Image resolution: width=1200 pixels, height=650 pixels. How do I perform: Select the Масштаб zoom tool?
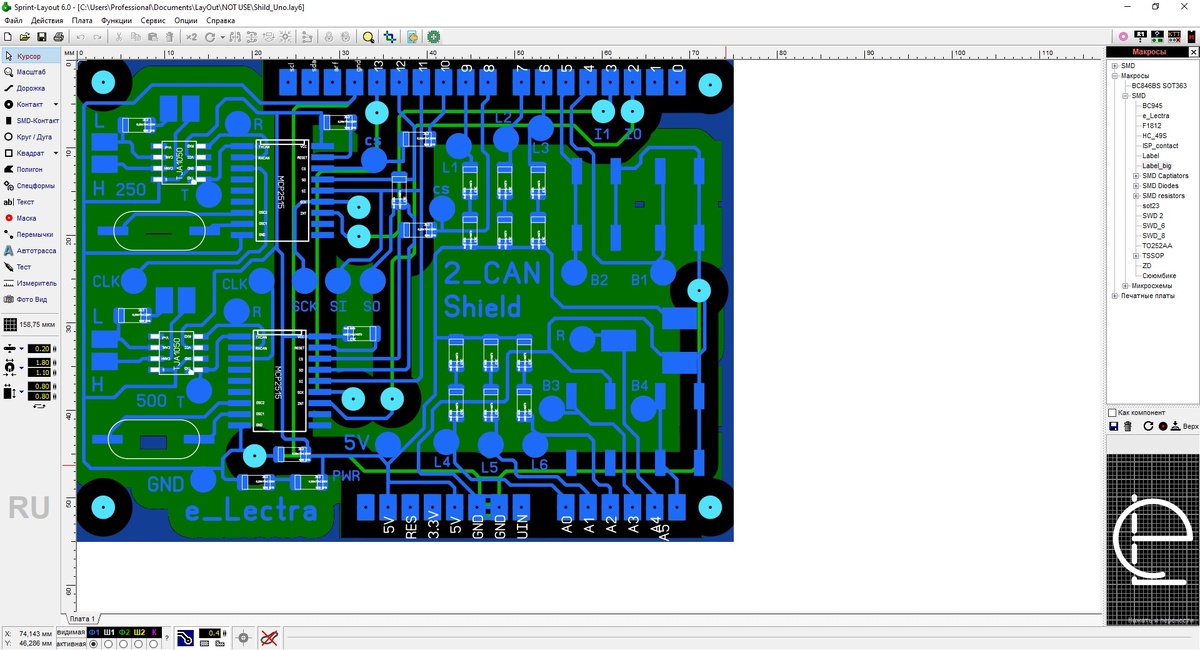[30, 72]
